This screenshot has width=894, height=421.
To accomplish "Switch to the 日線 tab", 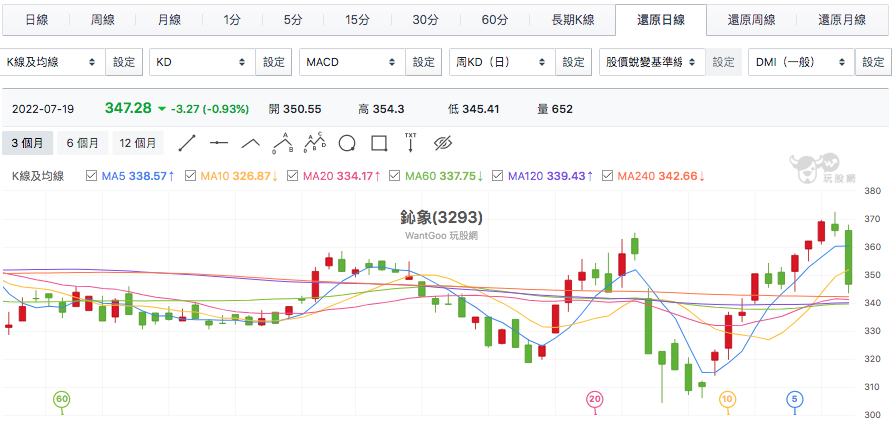I will point(36,20).
